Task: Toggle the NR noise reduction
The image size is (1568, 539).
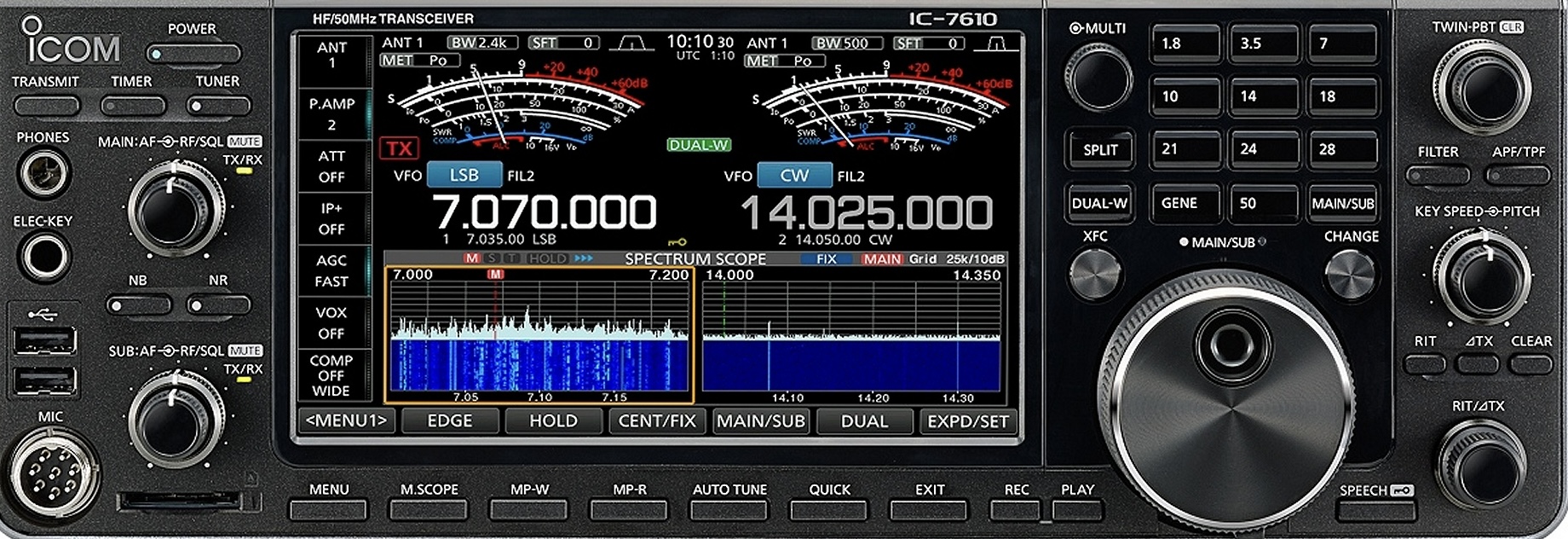Action: (x=218, y=305)
